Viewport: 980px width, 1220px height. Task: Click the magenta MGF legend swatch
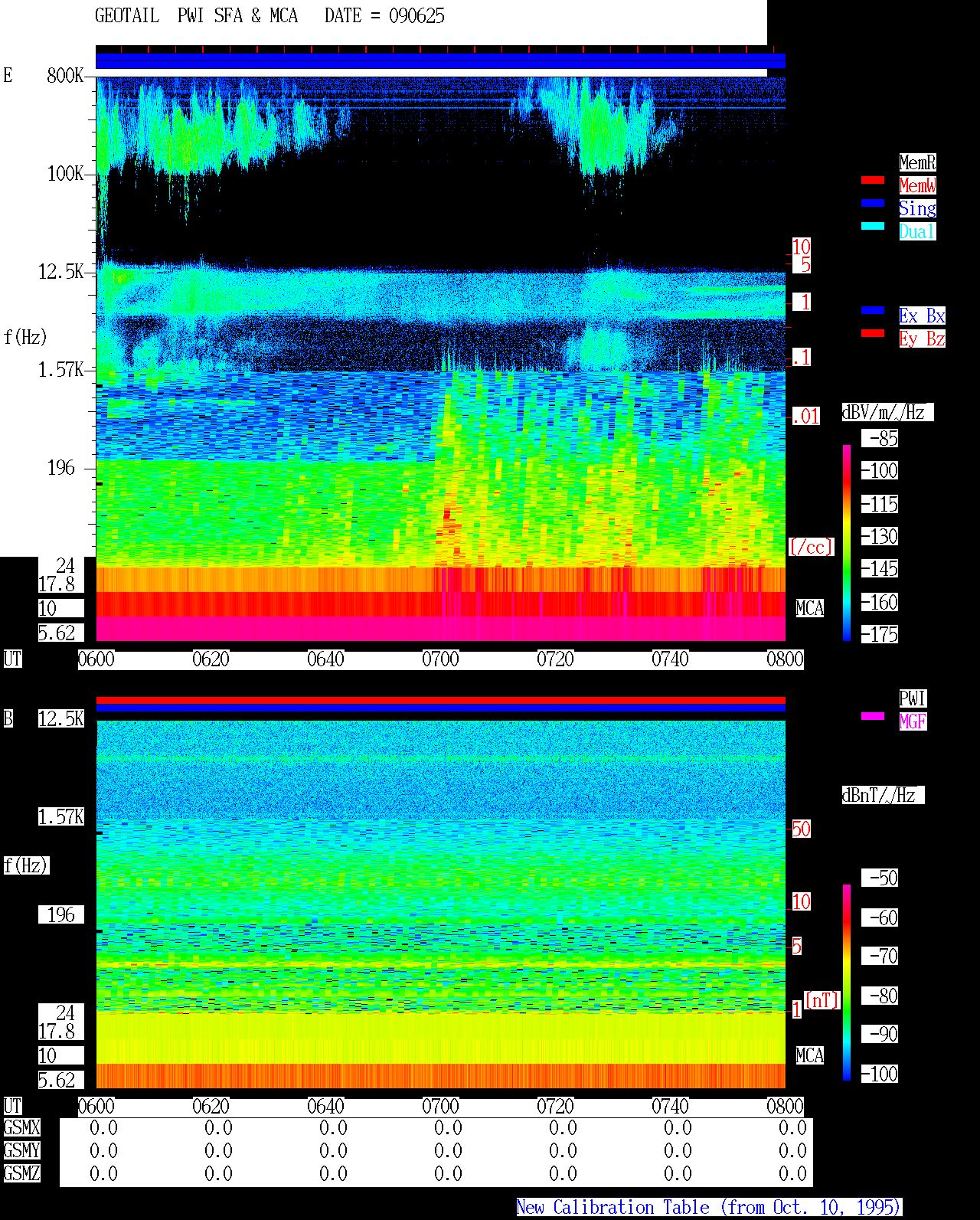point(873,716)
